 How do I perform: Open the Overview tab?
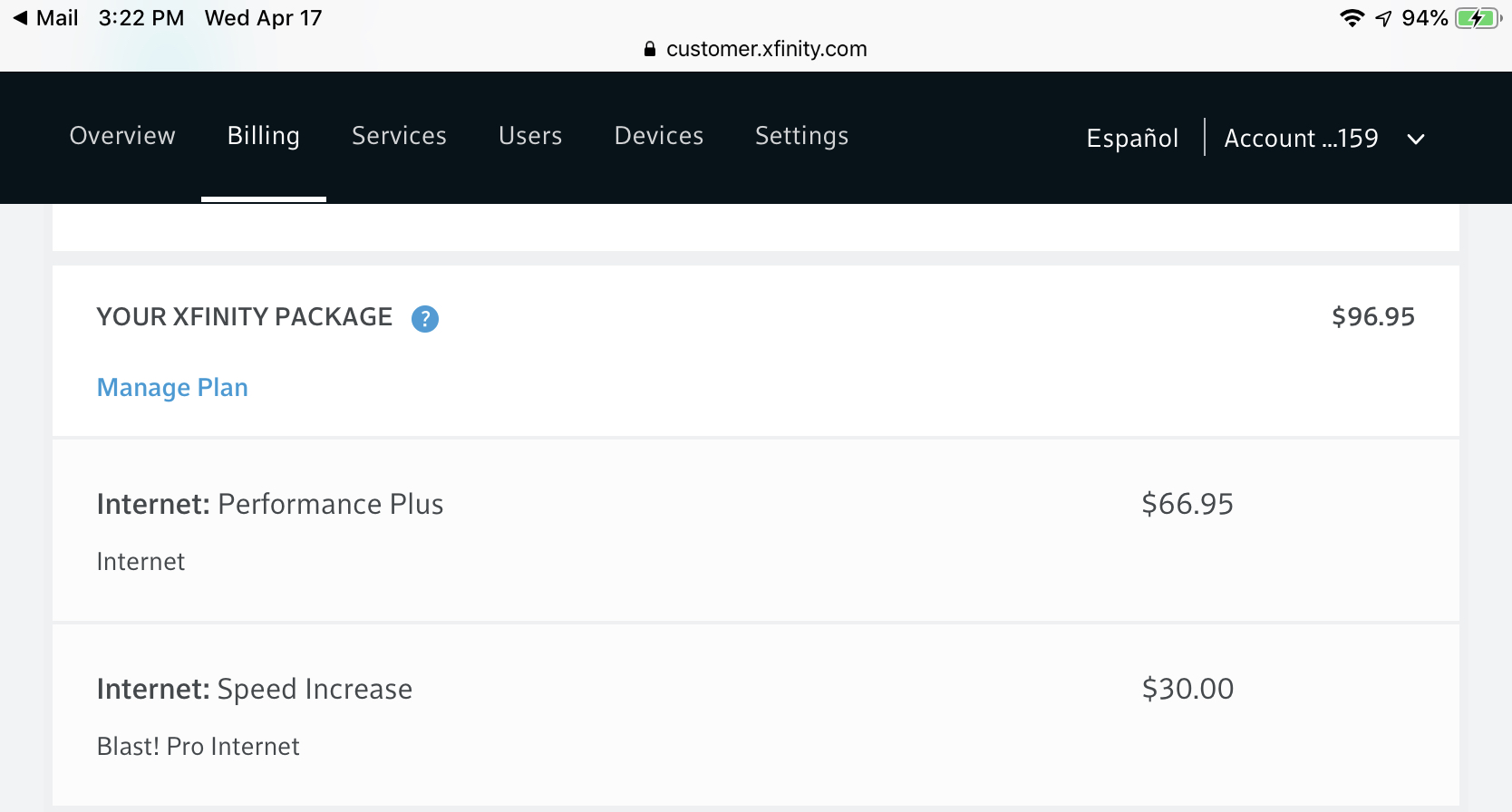point(122,136)
